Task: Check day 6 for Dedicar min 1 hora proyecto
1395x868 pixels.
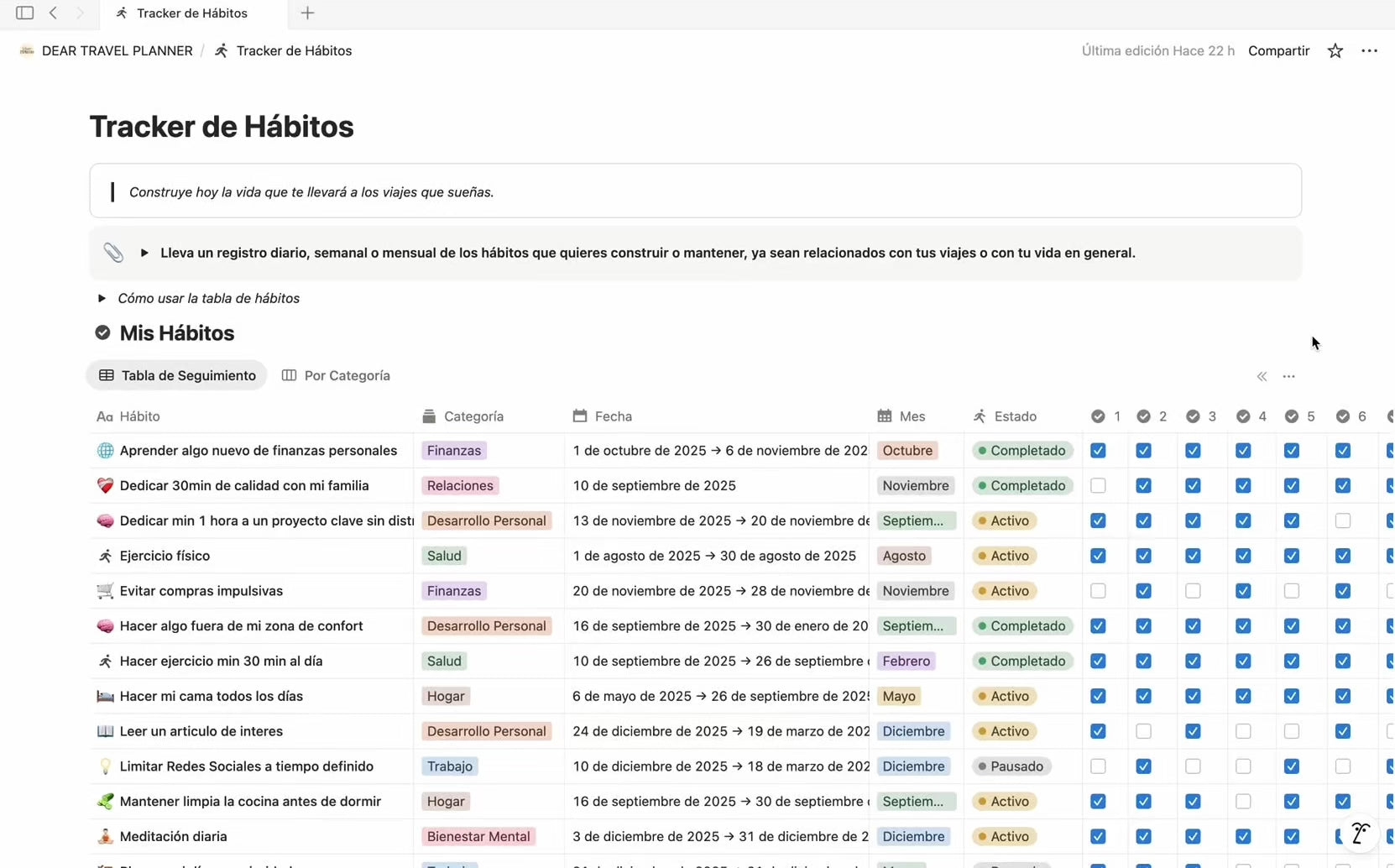Action: pos(1342,521)
